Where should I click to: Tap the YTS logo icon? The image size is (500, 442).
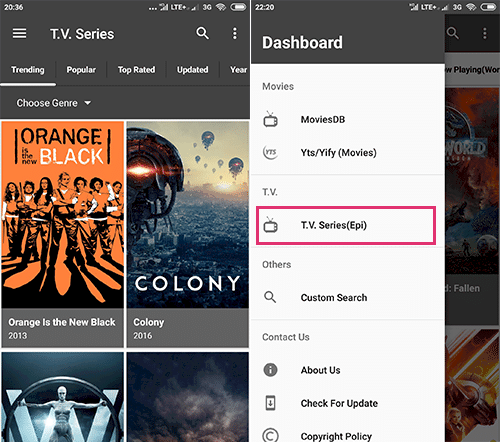270,152
